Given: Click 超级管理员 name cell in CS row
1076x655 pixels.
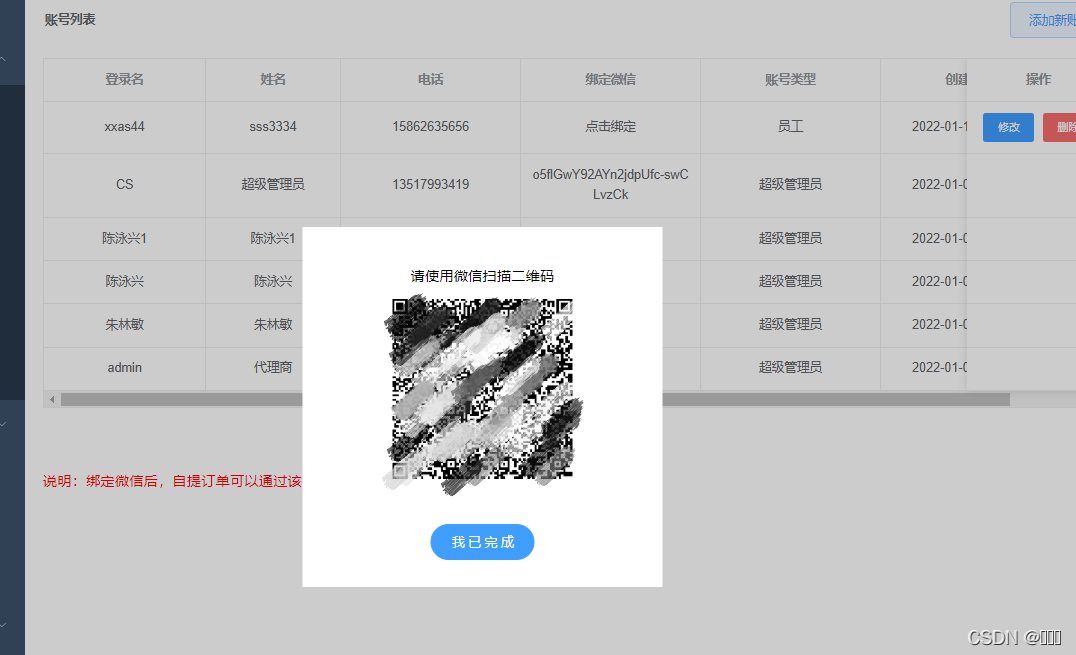Looking at the screenshot, I should [x=273, y=184].
